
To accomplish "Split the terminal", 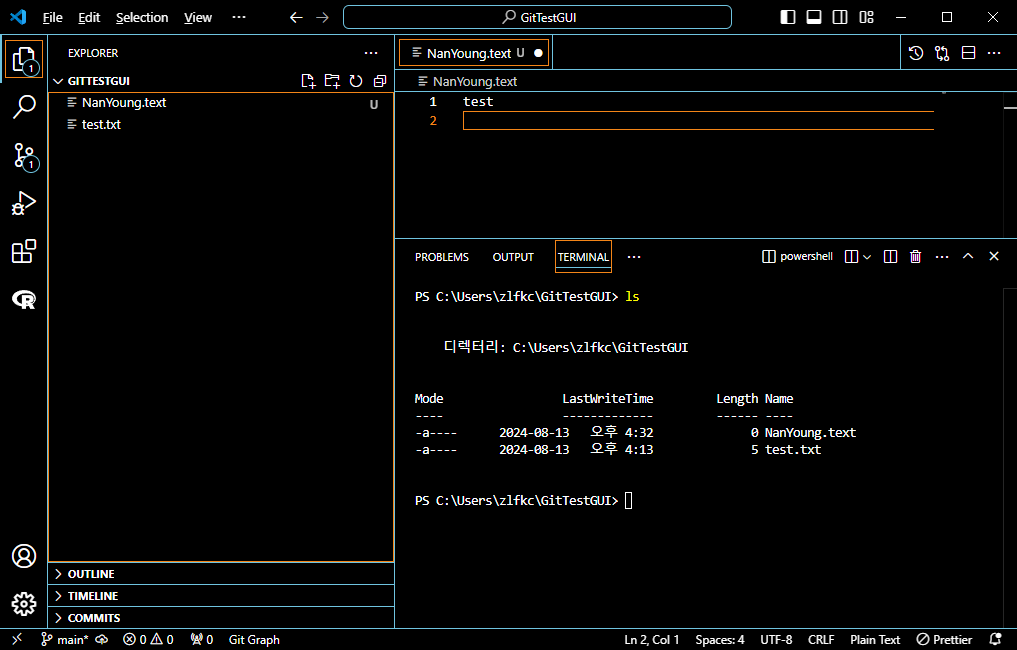I will 891,257.
